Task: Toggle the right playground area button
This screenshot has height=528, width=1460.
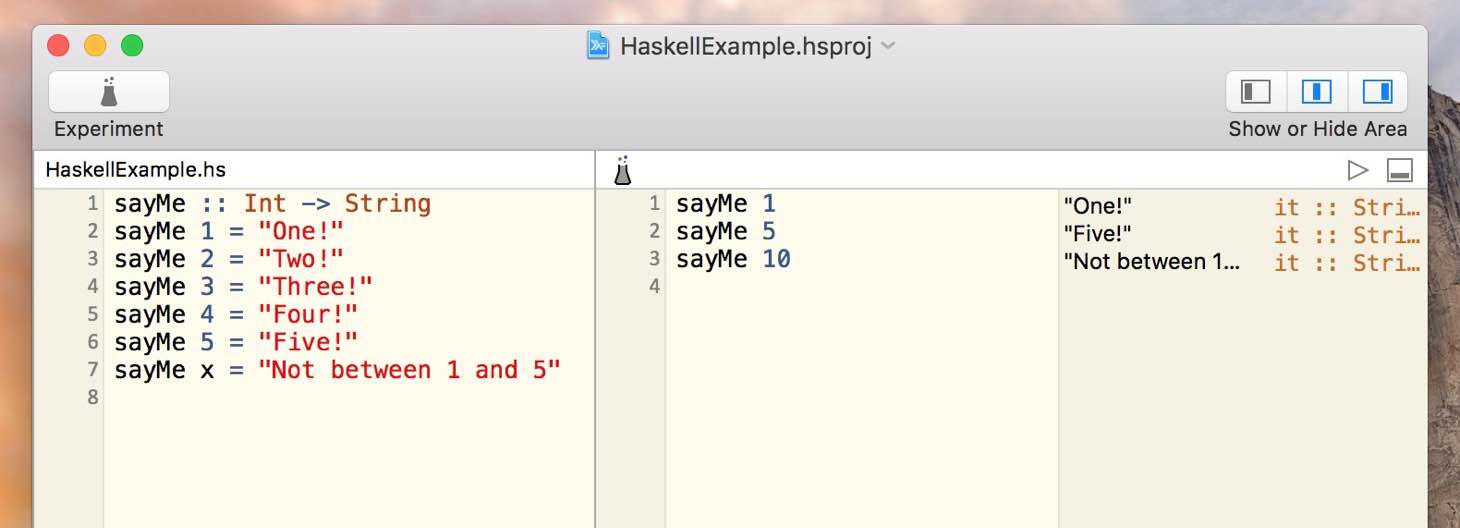Action: click(1378, 92)
